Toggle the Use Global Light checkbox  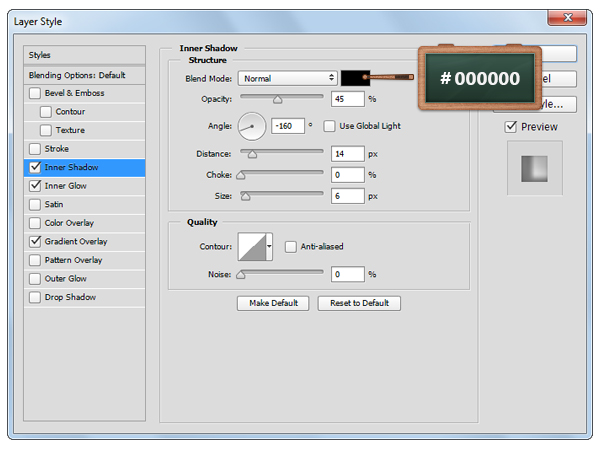tap(329, 126)
